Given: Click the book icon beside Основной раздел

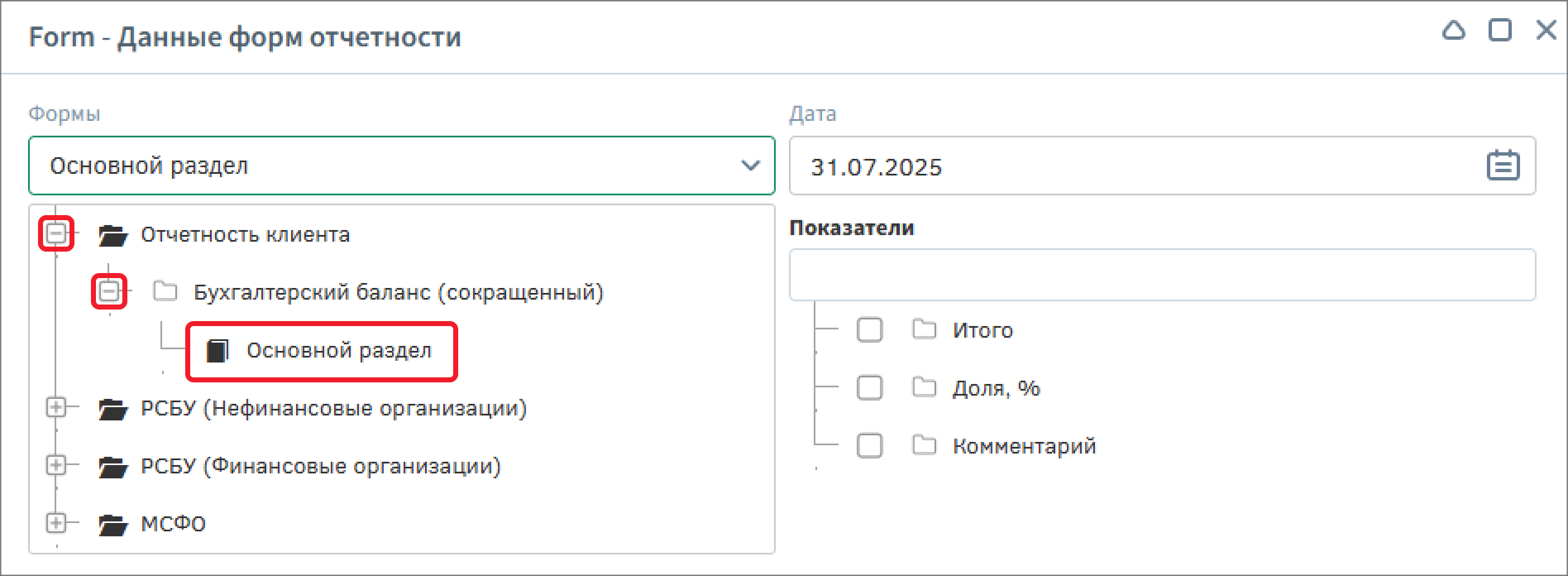Looking at the screenshot, I should 218,351.
